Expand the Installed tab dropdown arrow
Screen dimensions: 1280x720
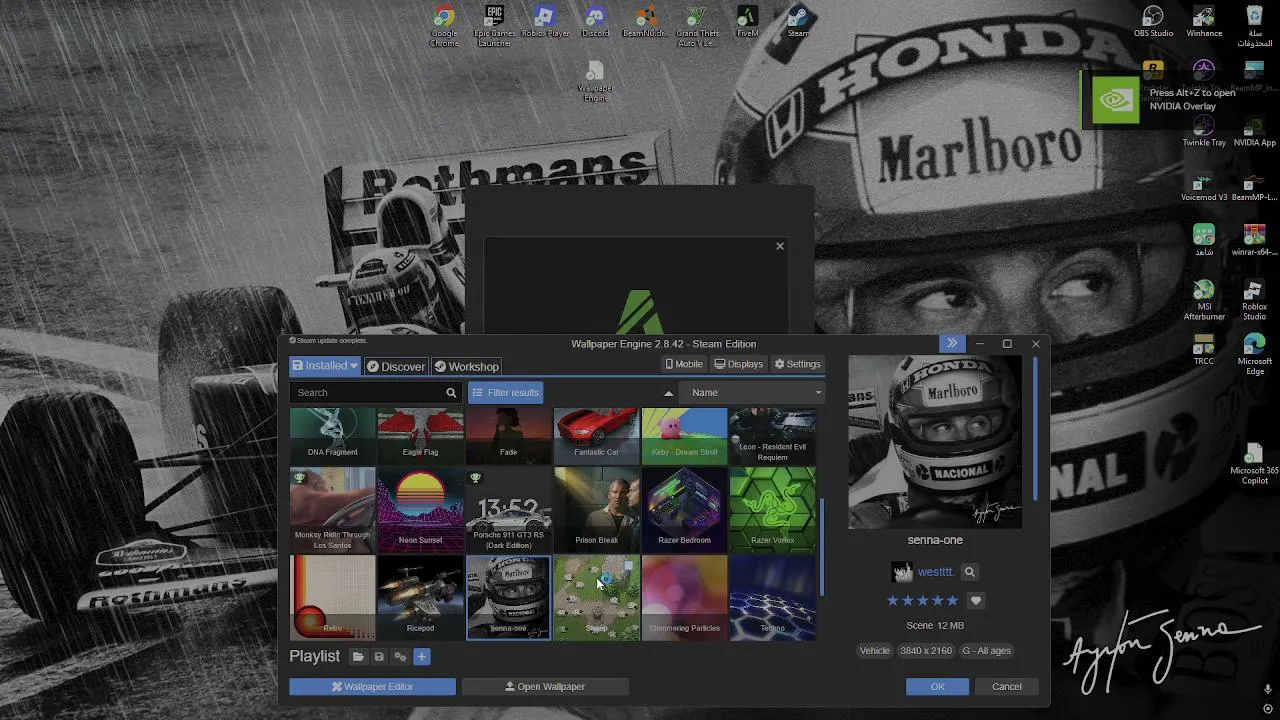(354, 366)
